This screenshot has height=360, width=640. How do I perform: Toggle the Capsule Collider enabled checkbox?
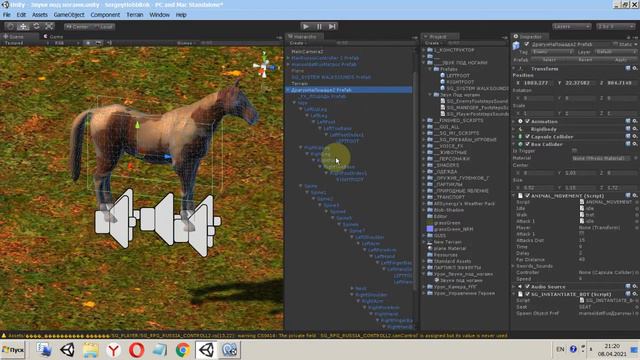[x=527, y=136]
